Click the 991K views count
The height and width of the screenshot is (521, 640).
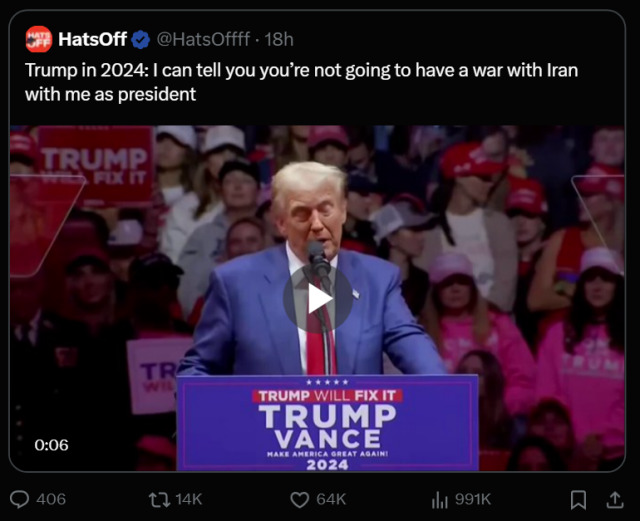pyautogui.click(x=473, y=499)
